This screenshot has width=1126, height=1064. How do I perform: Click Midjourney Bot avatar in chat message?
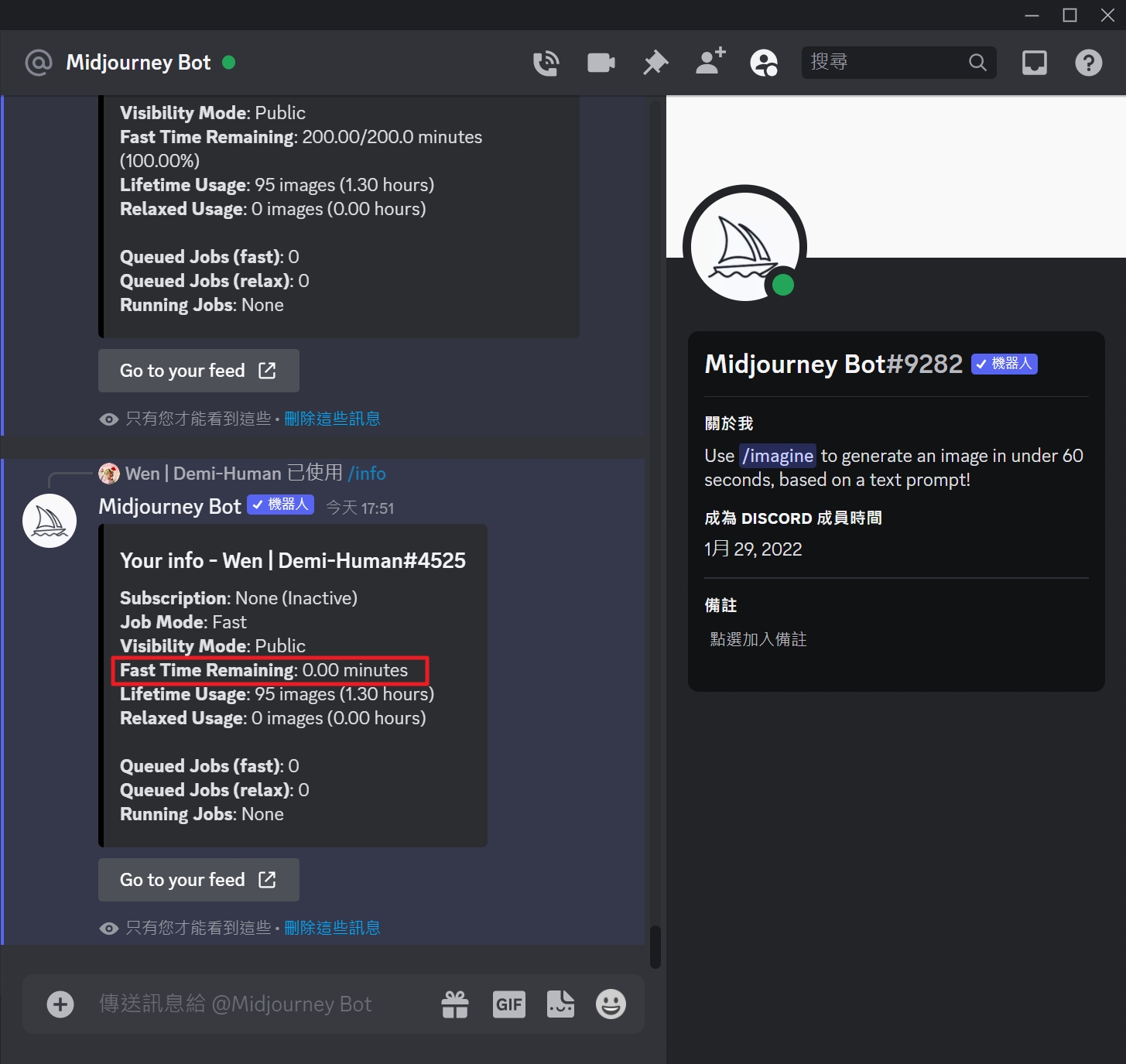50,521
